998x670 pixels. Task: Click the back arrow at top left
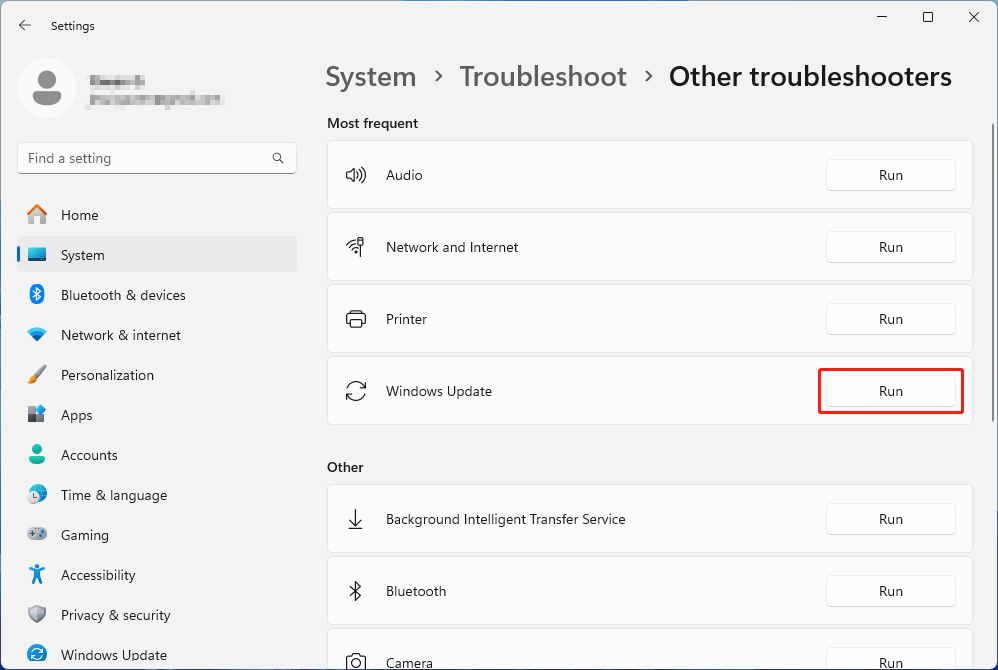tap(25, 25)
